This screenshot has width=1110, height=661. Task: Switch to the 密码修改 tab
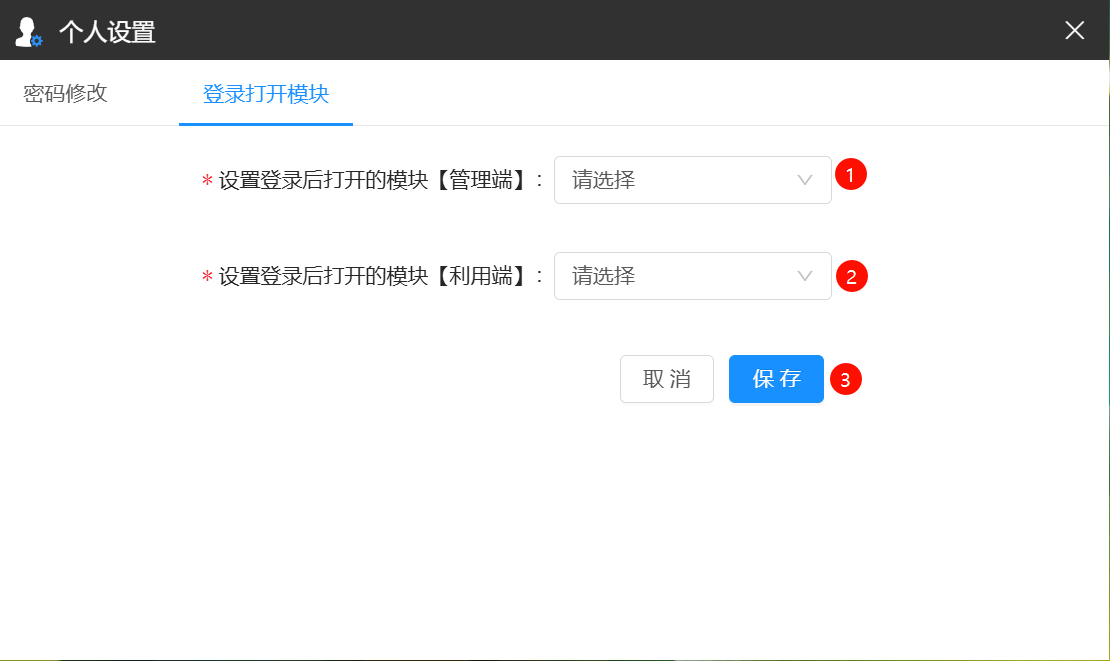click(x=65, y=94)
